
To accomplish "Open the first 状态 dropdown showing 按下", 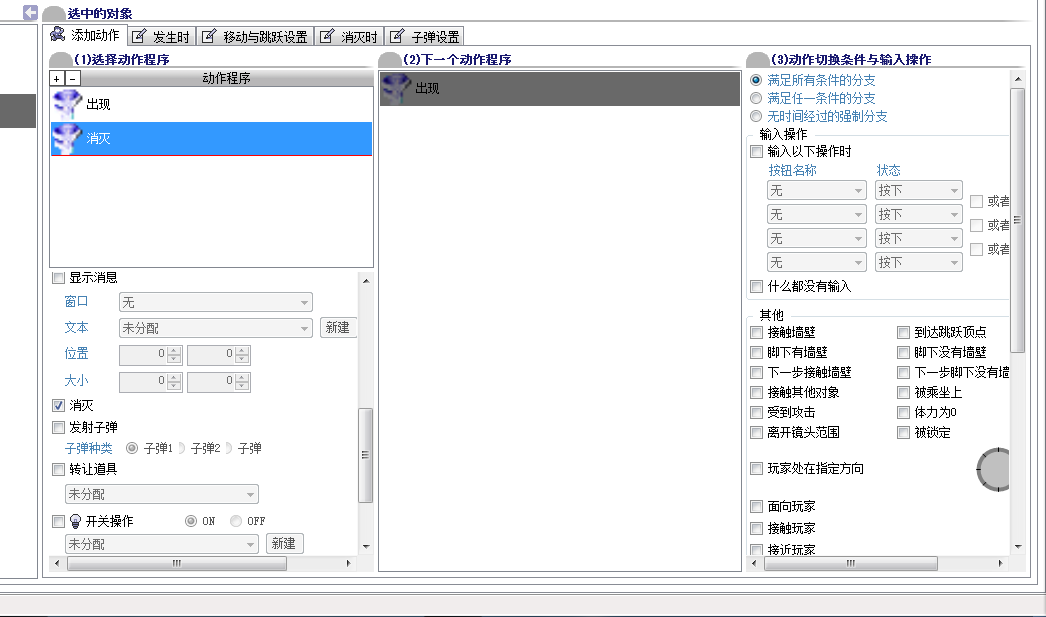I will 919,191.
